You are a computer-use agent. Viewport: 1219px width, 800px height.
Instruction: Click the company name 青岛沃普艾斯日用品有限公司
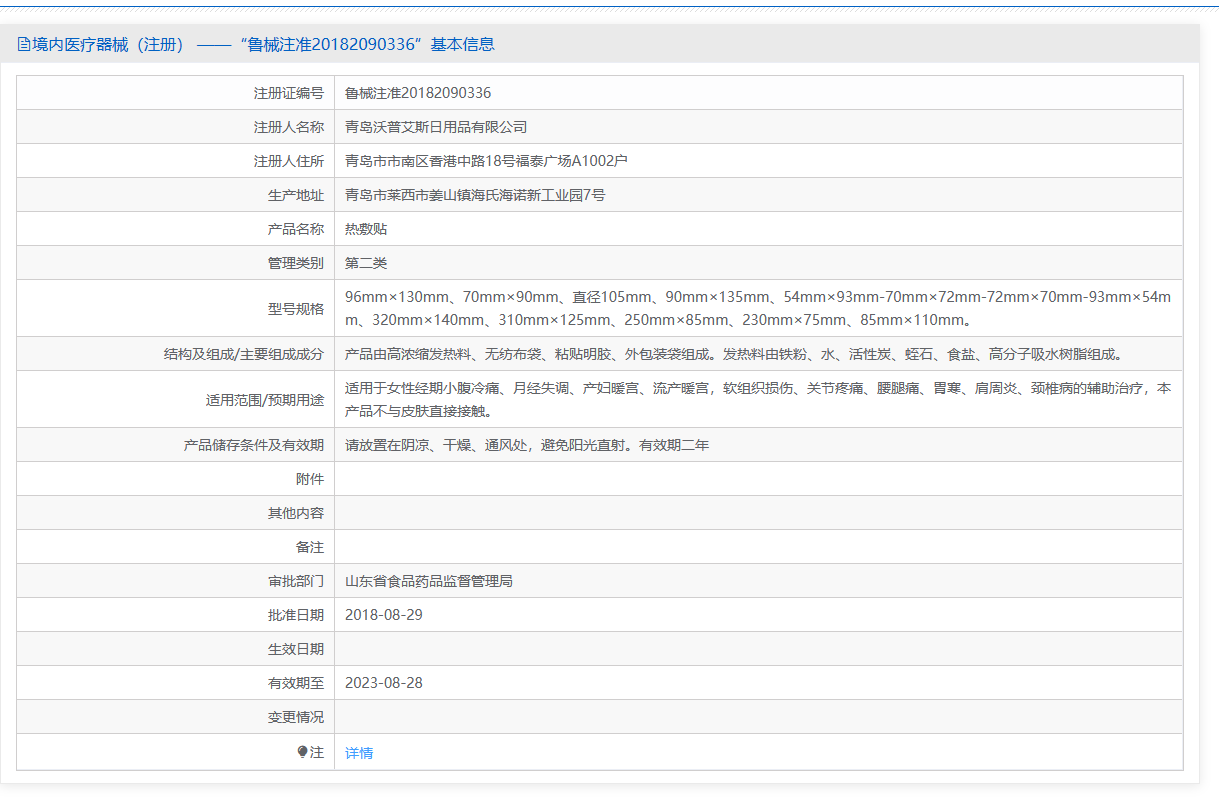[436, 127]
